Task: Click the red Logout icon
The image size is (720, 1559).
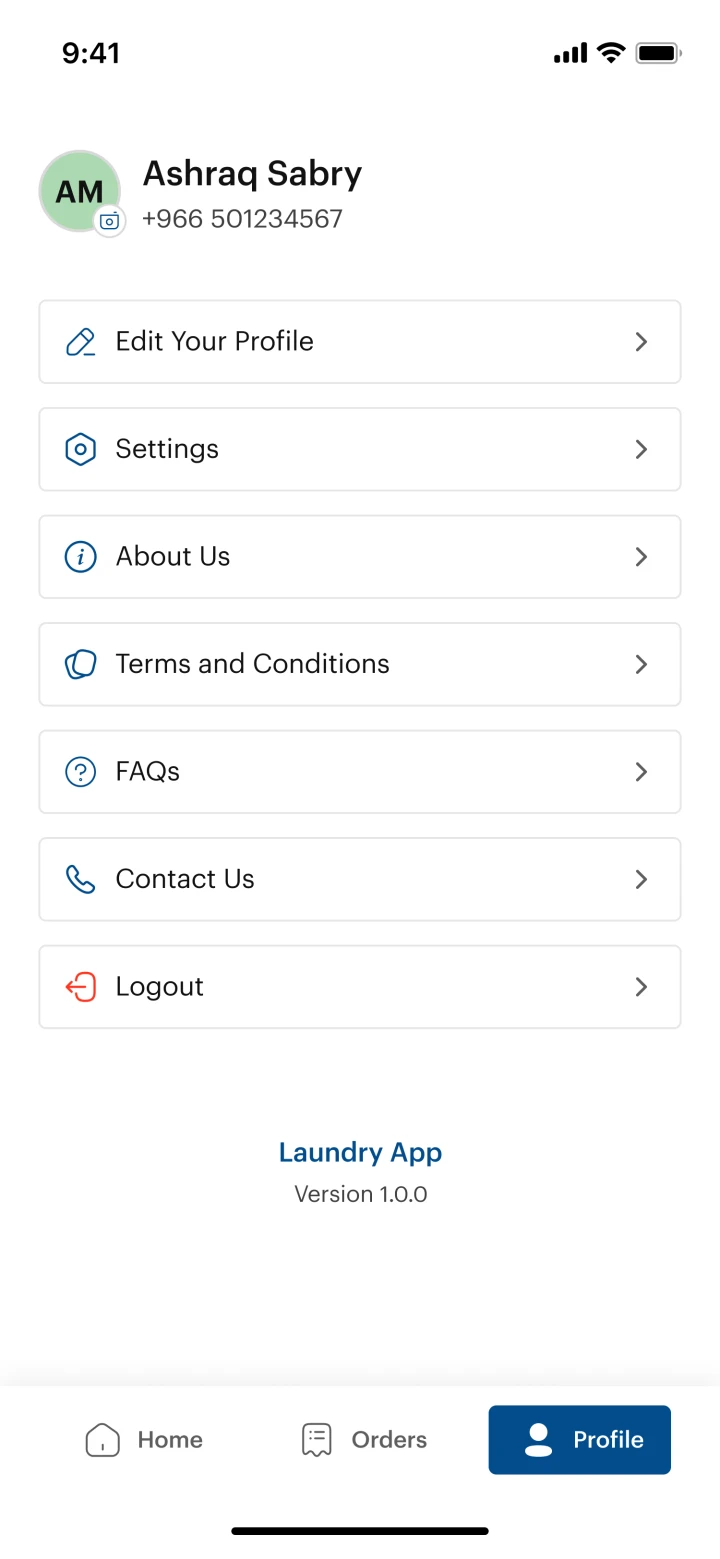Action: (x=80, y=987)
